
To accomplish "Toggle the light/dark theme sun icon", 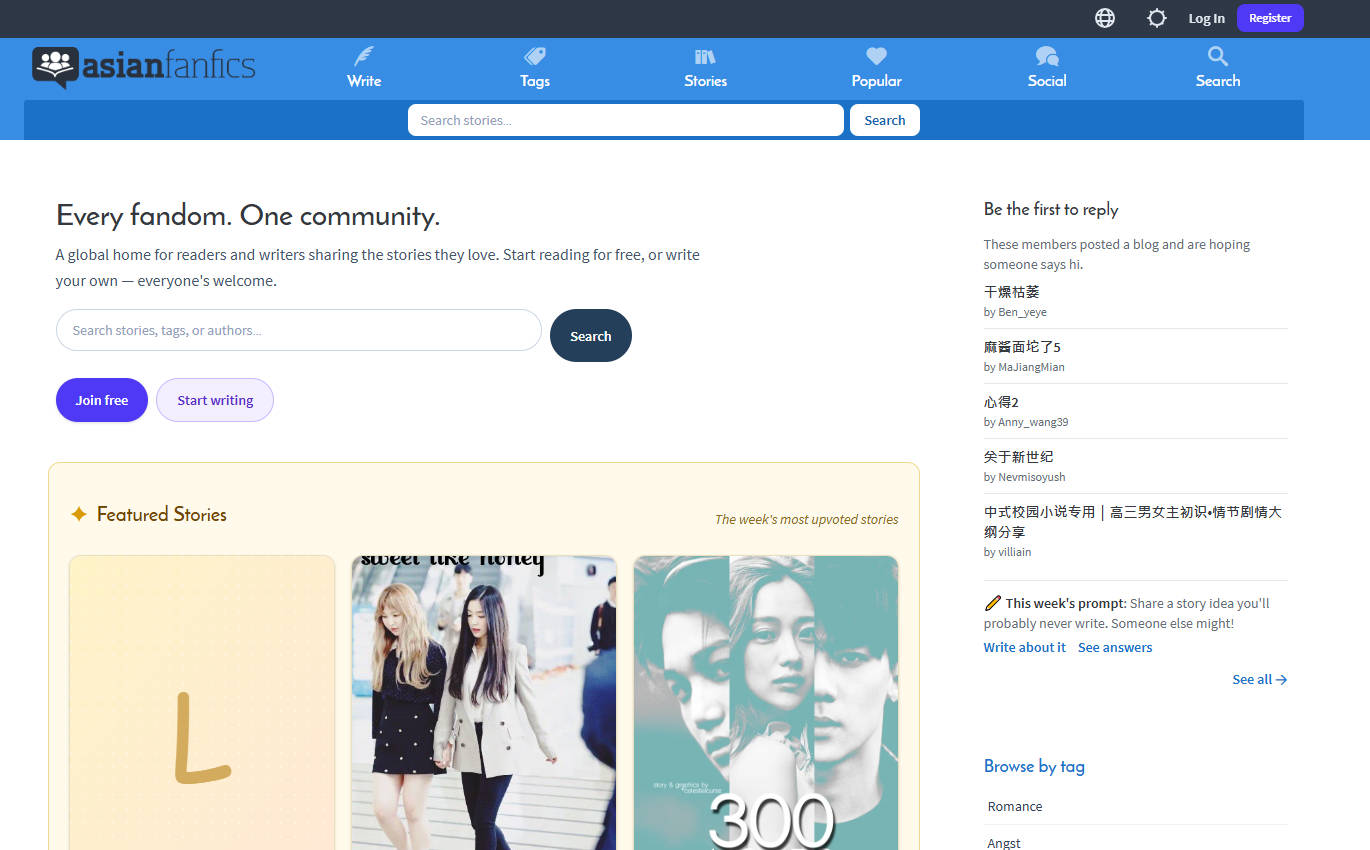I will [x=1157, y=18].
